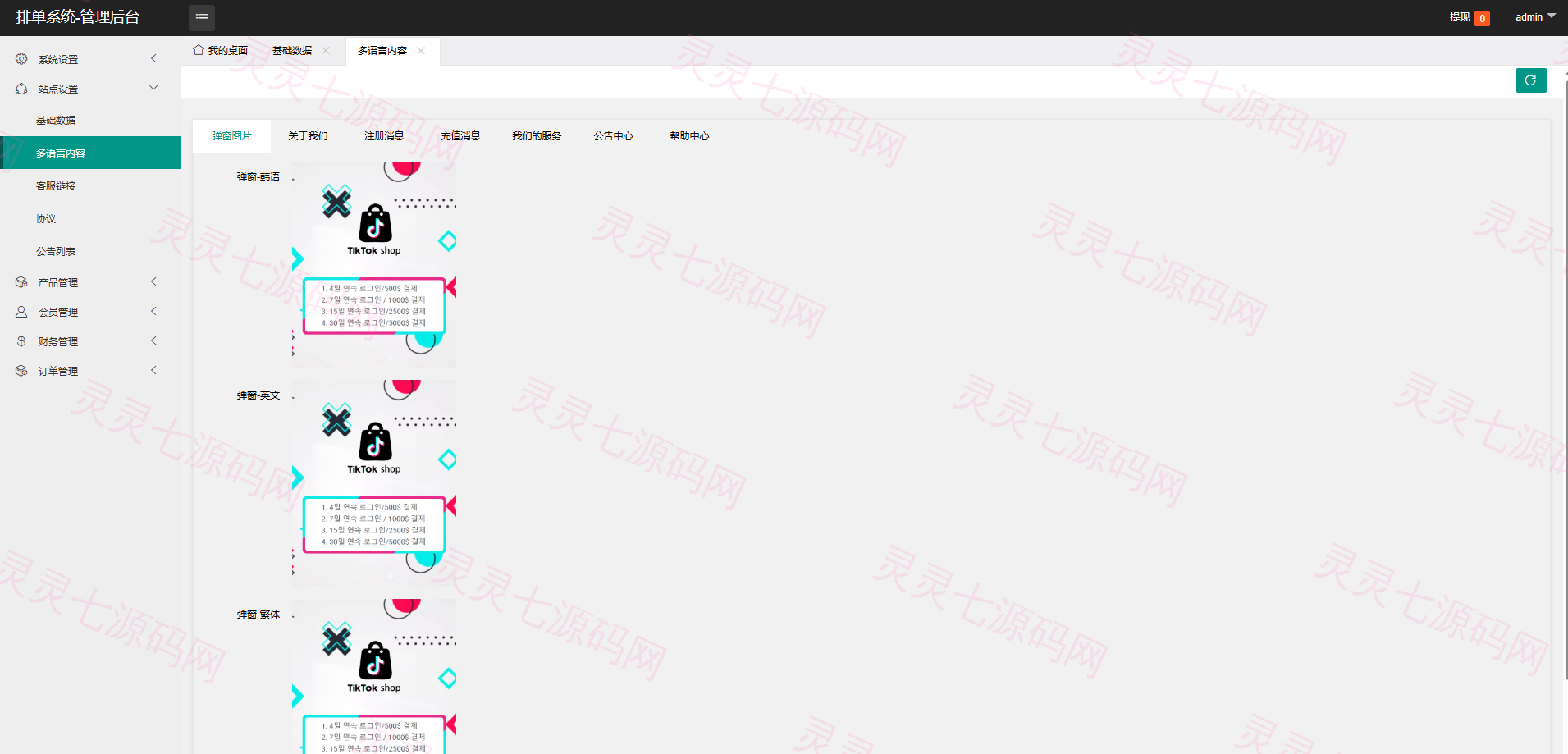Viewport: 1568px width, 754px height.
Task: Click the 站点设置 icon in sidebar
Action: pyautogui.click(x=21, y=89)
